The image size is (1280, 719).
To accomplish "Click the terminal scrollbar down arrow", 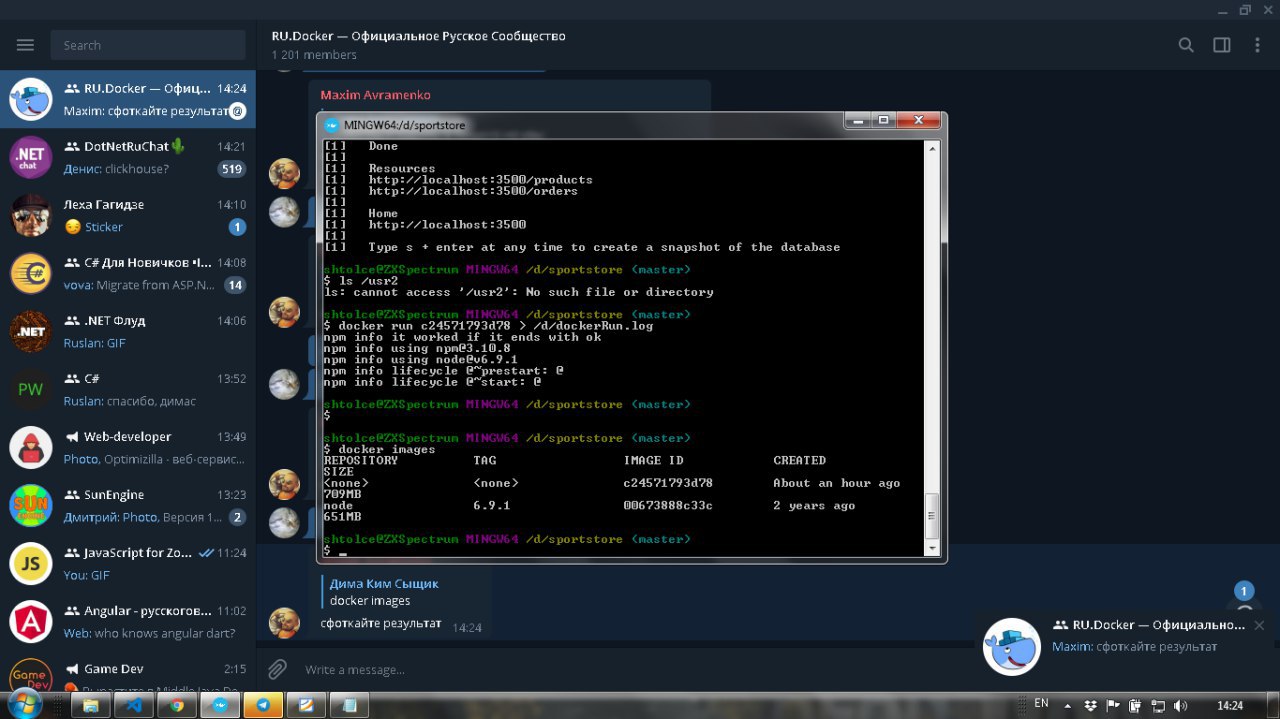I will point(932,549).
